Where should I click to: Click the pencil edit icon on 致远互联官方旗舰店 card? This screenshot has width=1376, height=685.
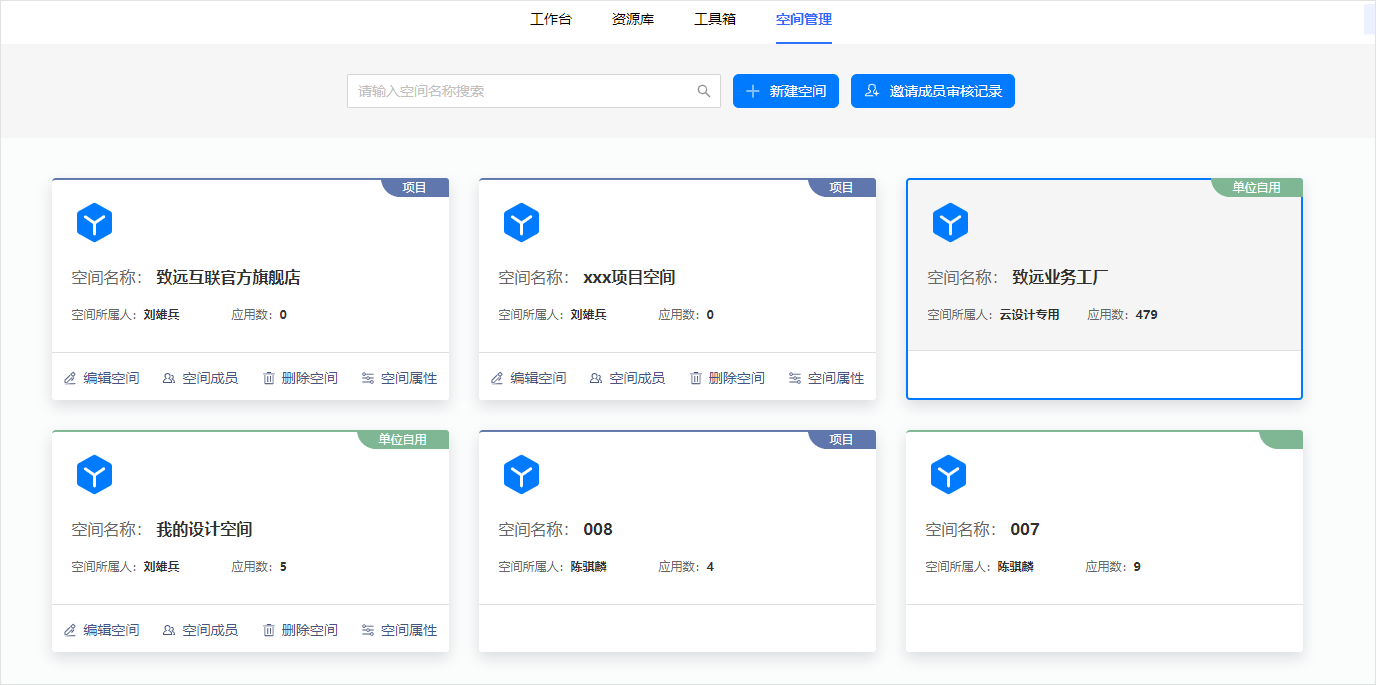[x=70, y=378]
